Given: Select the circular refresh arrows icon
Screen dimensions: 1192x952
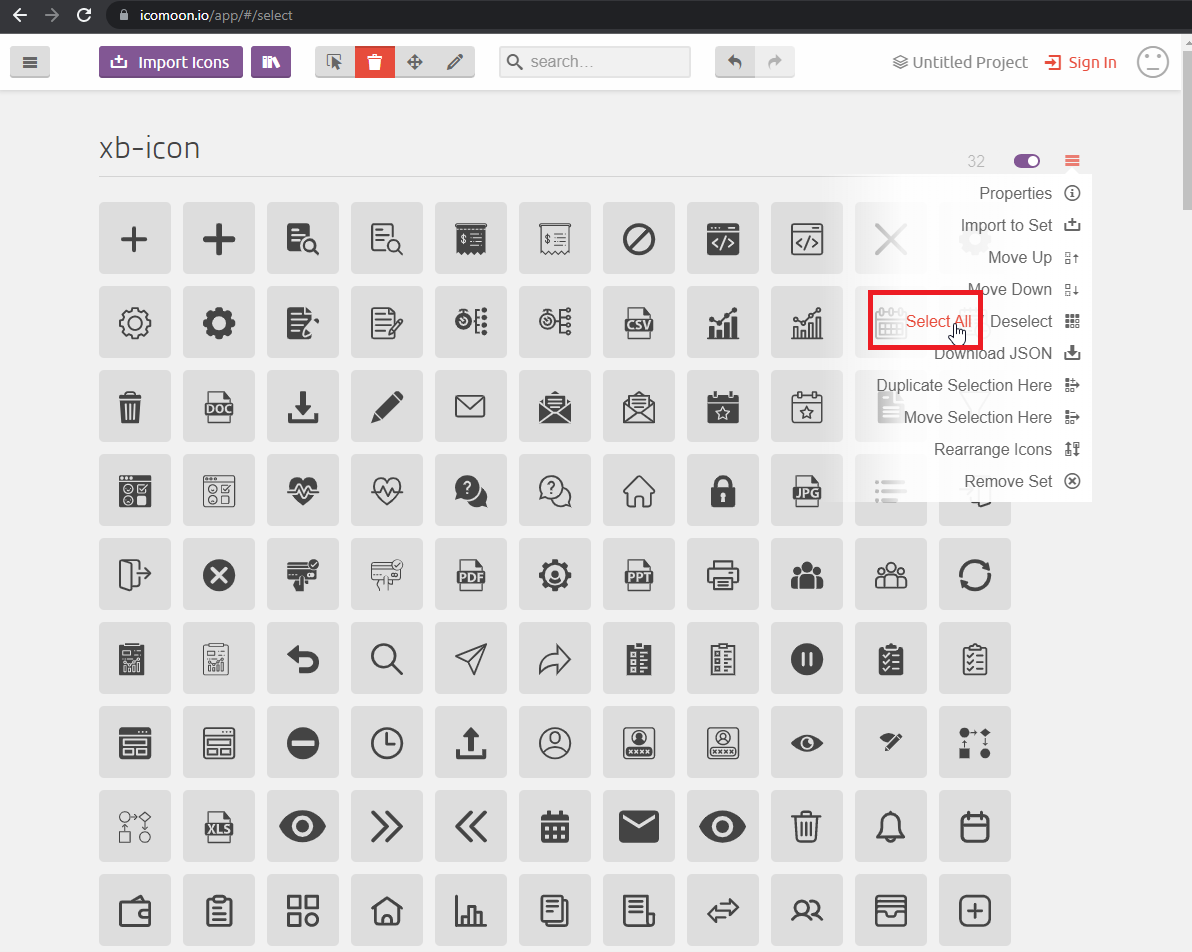Looking at the screenshot, I should [975, 574].
